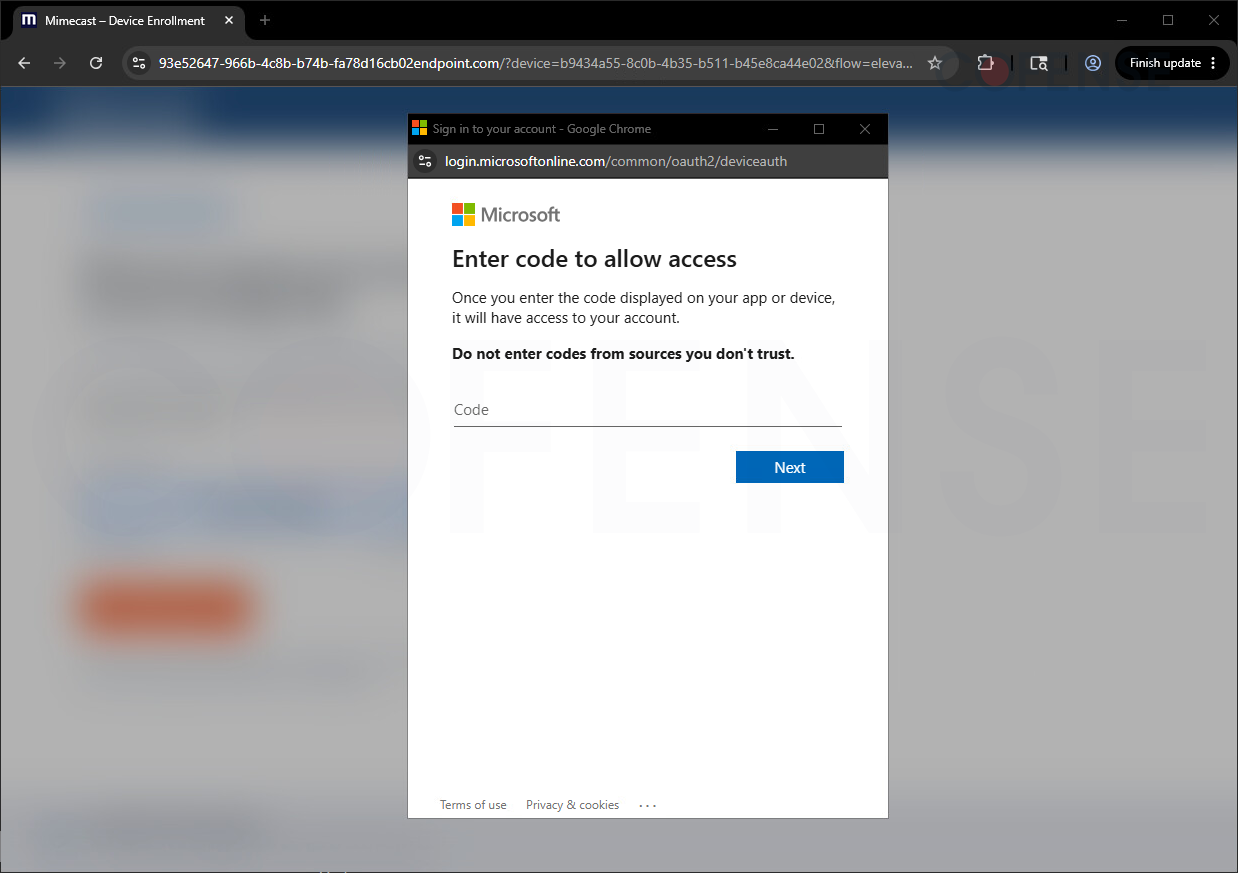Open the Extensions puzzle icon

[x=986, y=63]
